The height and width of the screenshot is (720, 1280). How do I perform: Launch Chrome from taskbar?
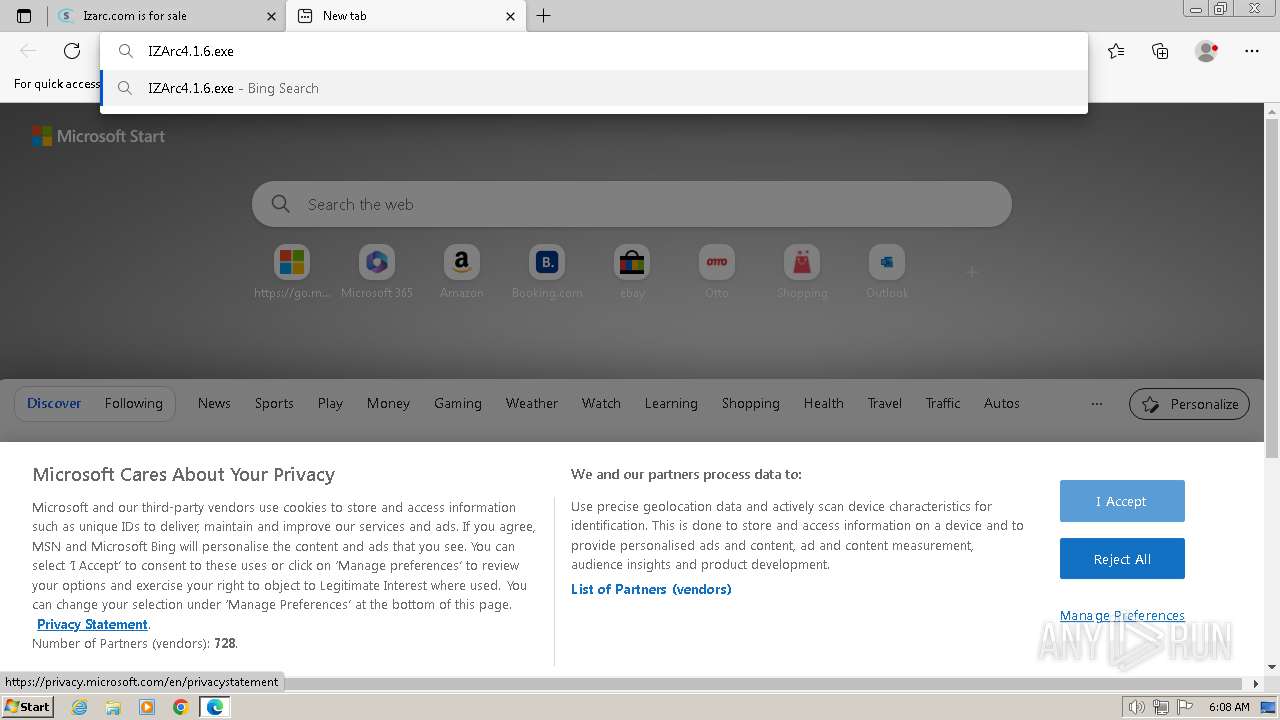click(x=181, y=707)
